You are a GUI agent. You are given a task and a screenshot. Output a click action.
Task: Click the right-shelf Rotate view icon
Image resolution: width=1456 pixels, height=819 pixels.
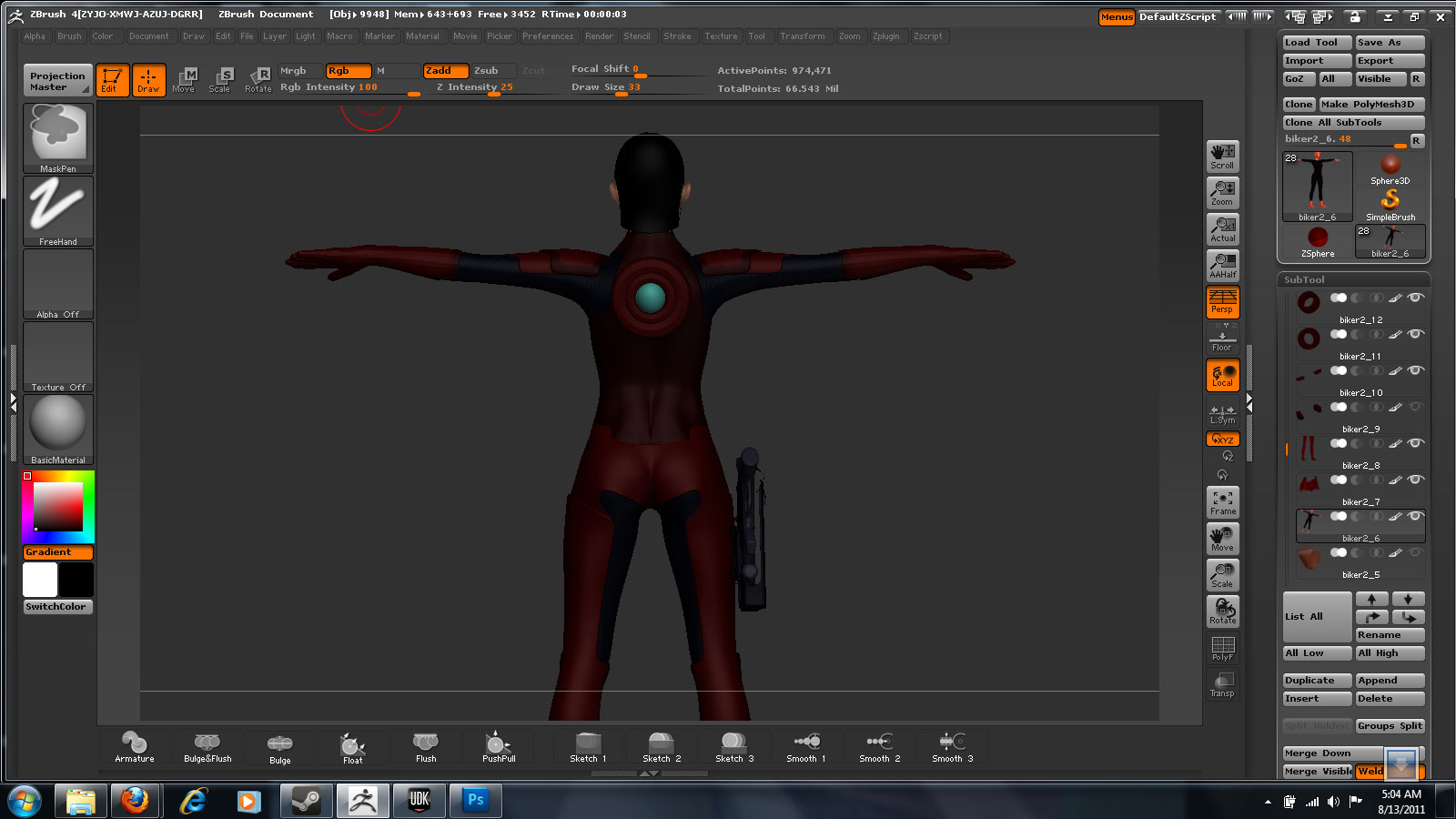[1222, 612]
